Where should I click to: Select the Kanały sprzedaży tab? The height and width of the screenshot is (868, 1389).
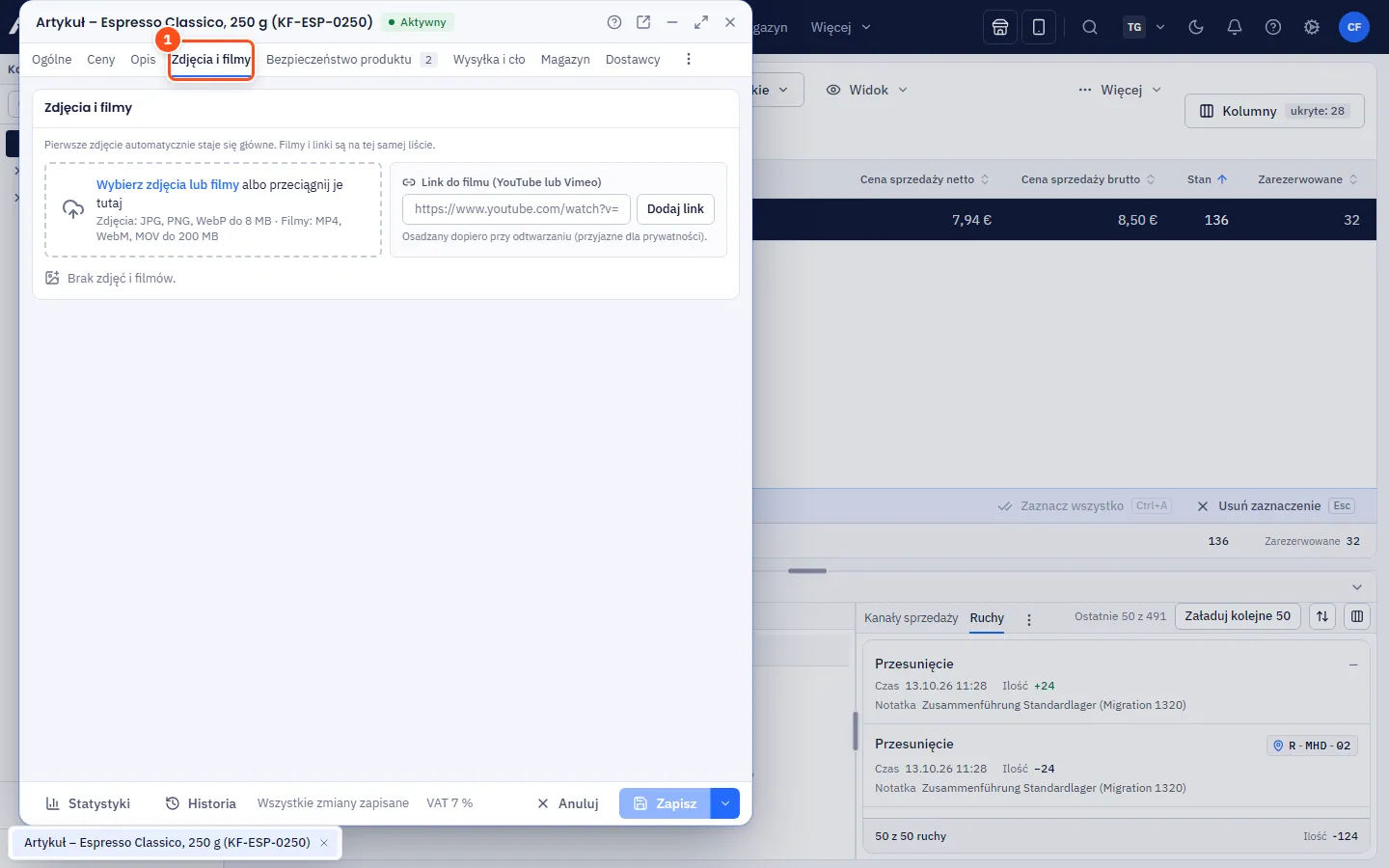(x=912, y=617)
